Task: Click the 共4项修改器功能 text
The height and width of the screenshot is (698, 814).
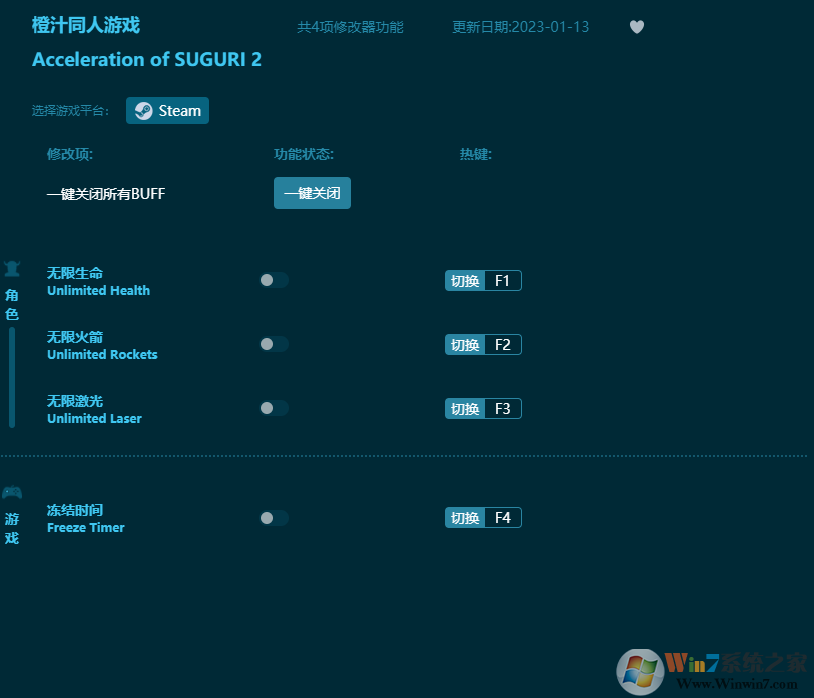Action: [350, 27]
